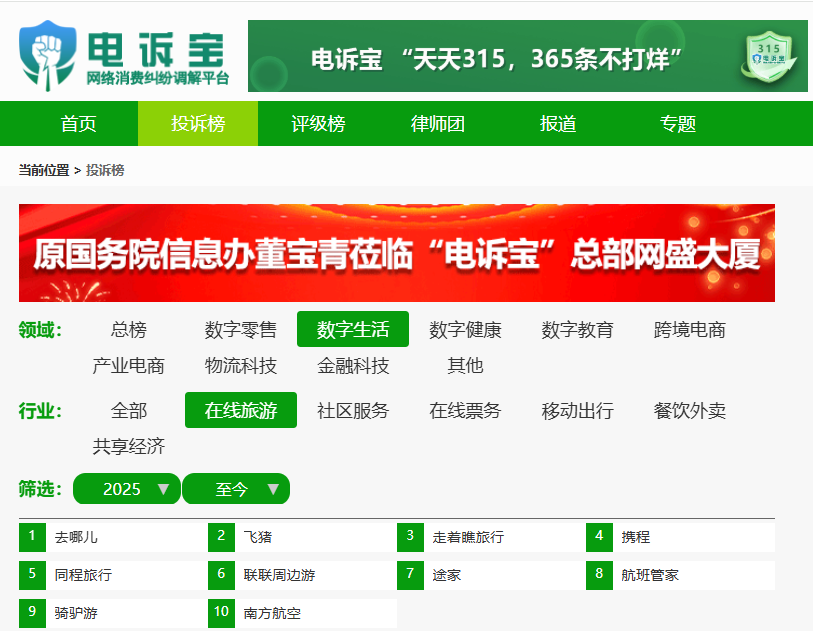
Task: Select the 总榜 field filter
Action: coord(129,329)
